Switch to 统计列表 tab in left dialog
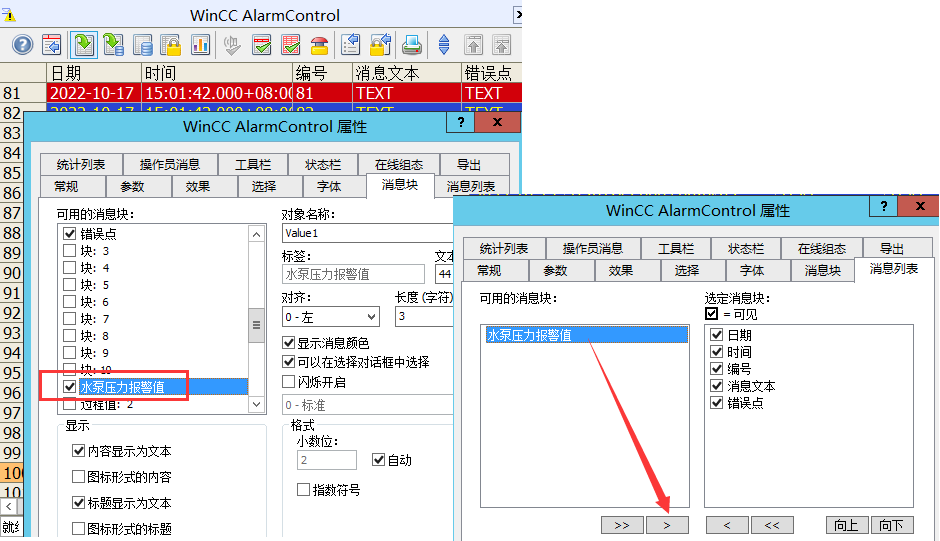This screenshot has width=940, height=541. click(81, 164)
